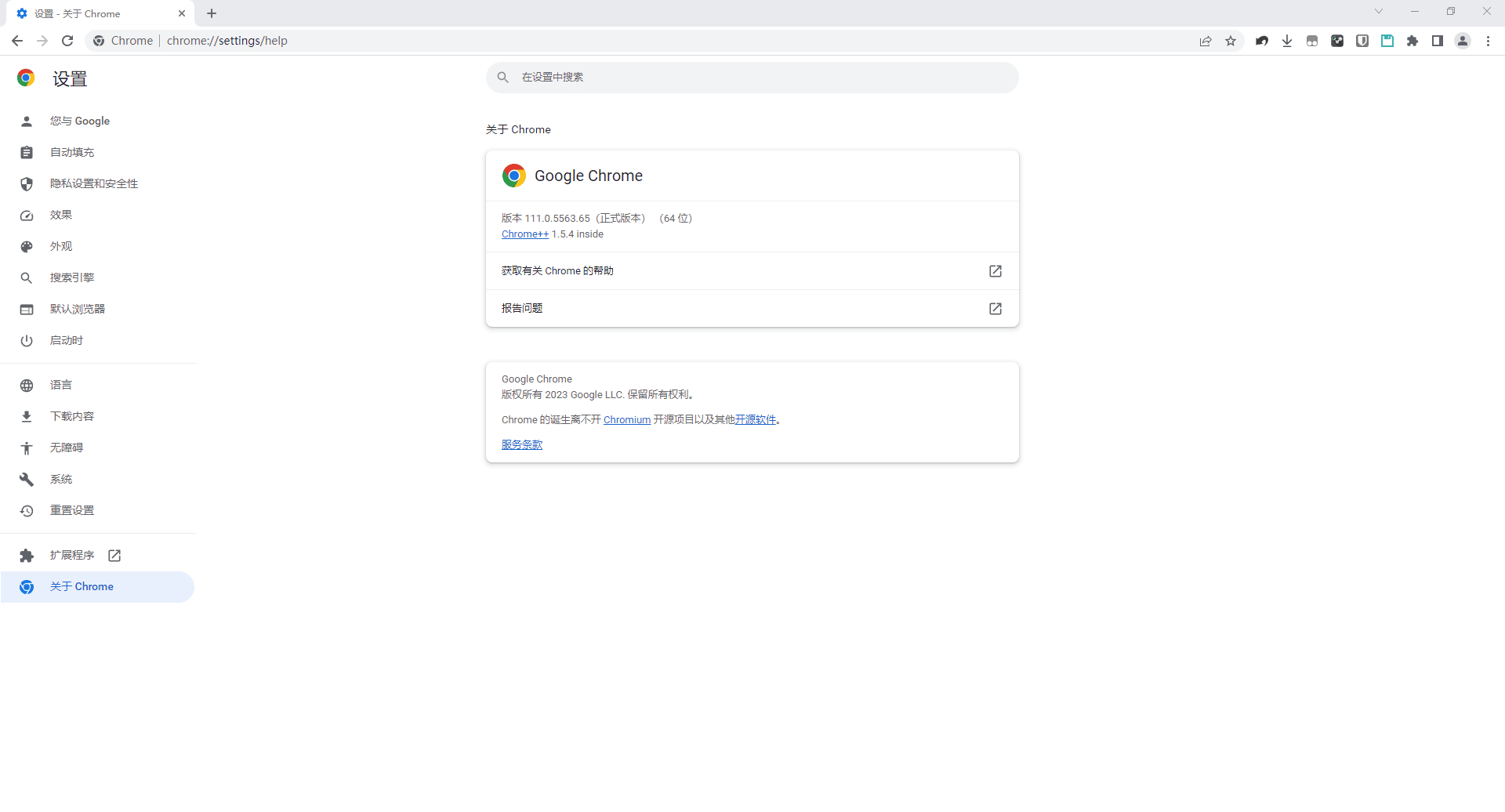
Task: Open '您与 Google' settings section
Action: click(98, 121)
